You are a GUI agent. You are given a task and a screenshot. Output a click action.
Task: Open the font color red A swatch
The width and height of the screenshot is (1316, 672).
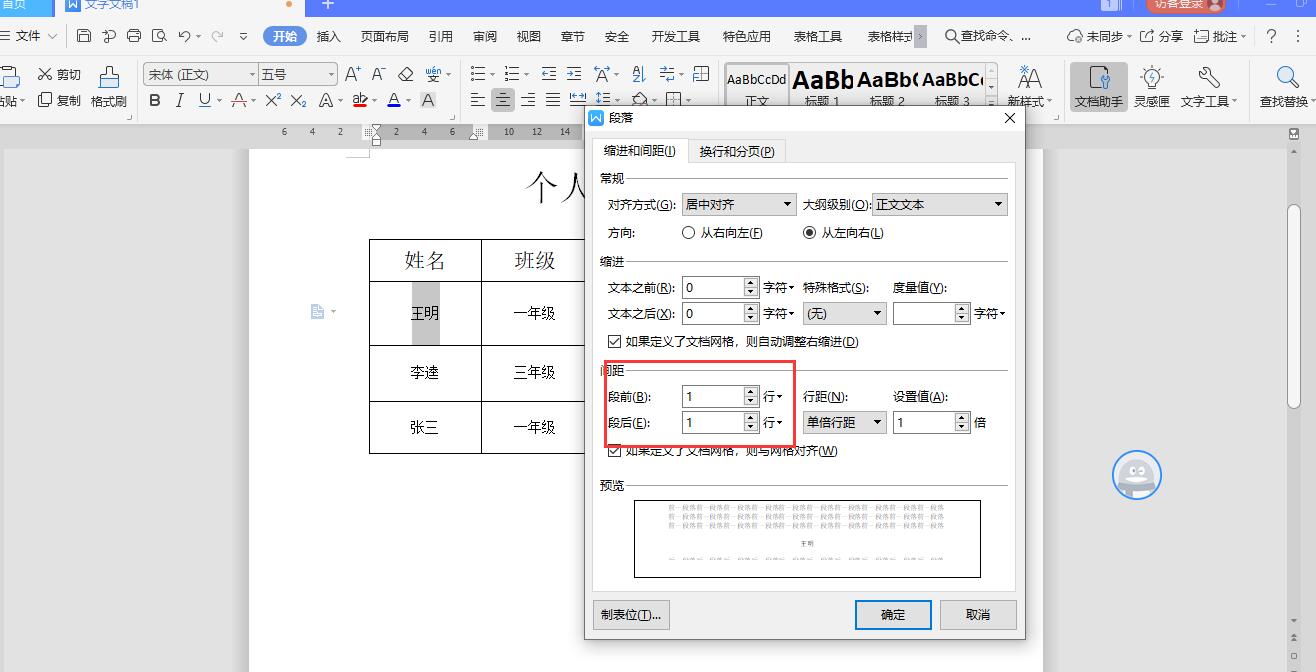click(238, 100)
